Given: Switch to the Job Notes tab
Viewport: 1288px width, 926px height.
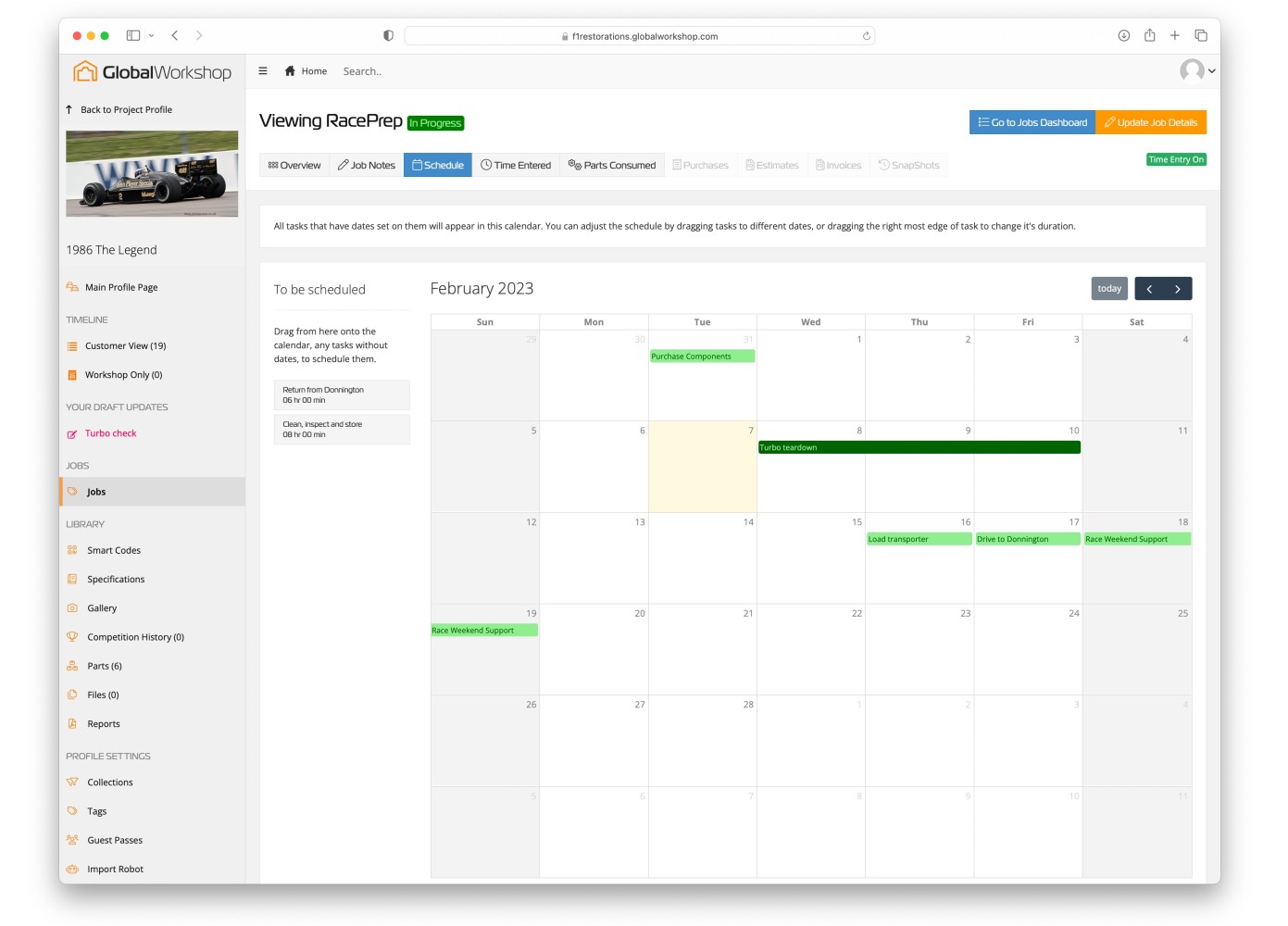Looking at the screenshot, I should tap(367, 165).
